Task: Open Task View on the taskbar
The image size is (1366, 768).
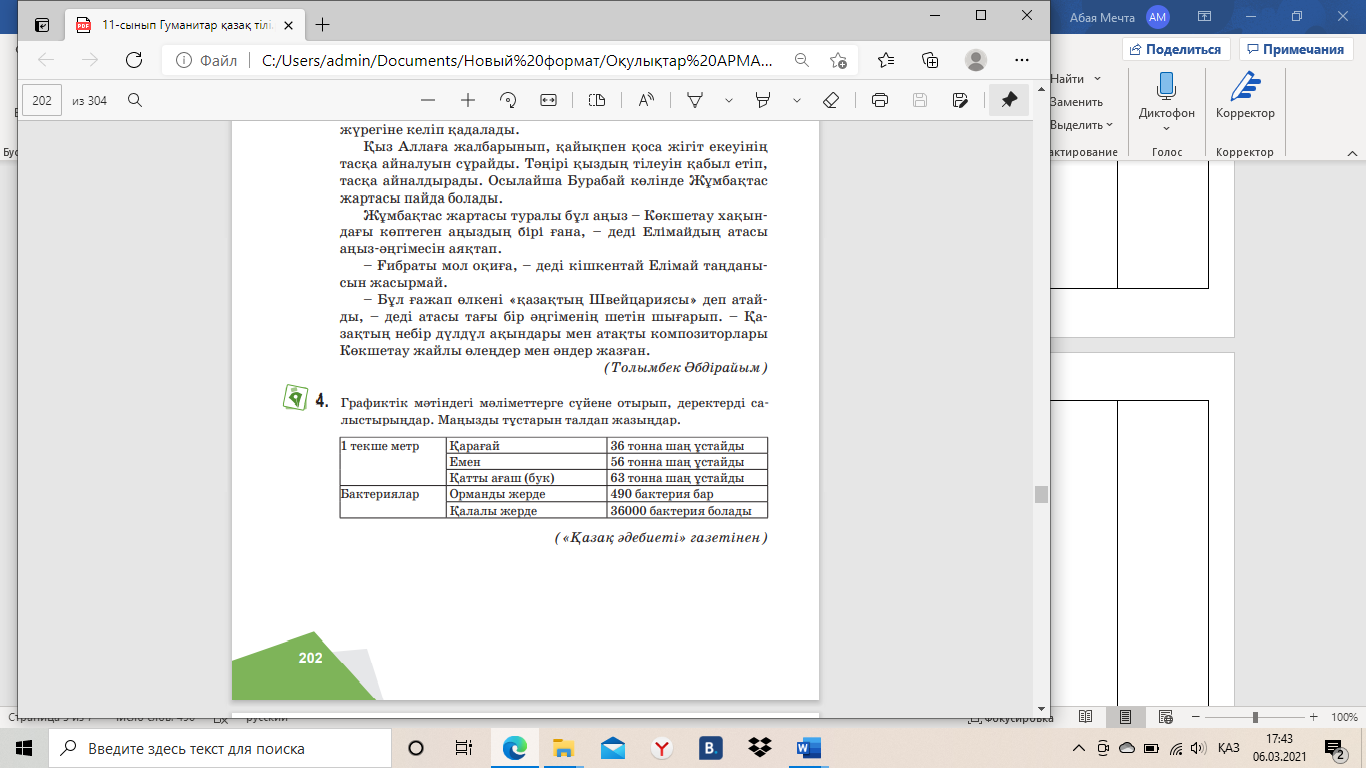Action: pos(464,748)
